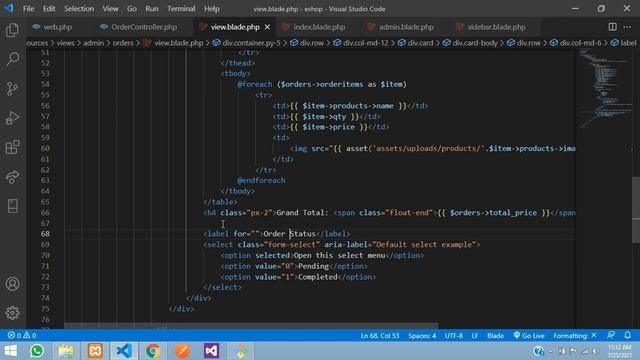Open the Selection menu
Image resolution: width=640 pixels, height=360 pixels.
pyautogui.click(x=79, y=9)
